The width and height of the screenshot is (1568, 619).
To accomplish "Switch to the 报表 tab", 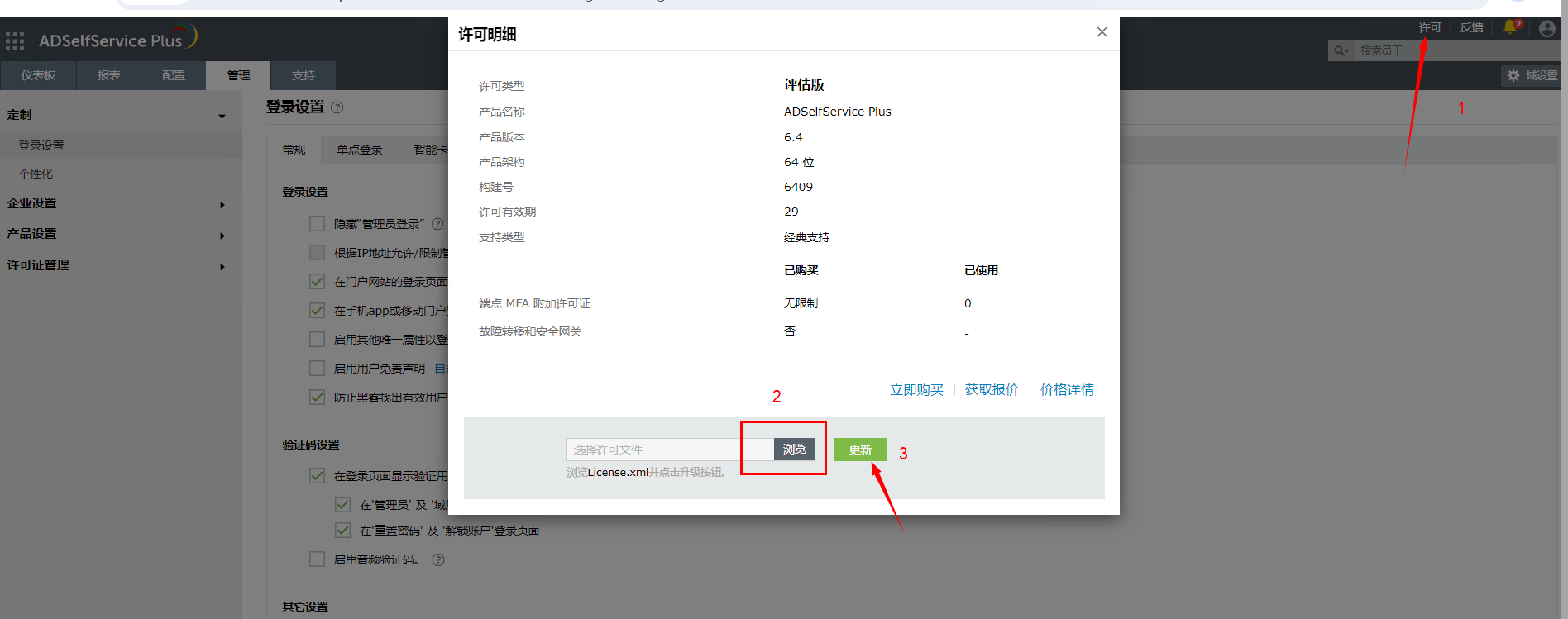I will 108,75.
